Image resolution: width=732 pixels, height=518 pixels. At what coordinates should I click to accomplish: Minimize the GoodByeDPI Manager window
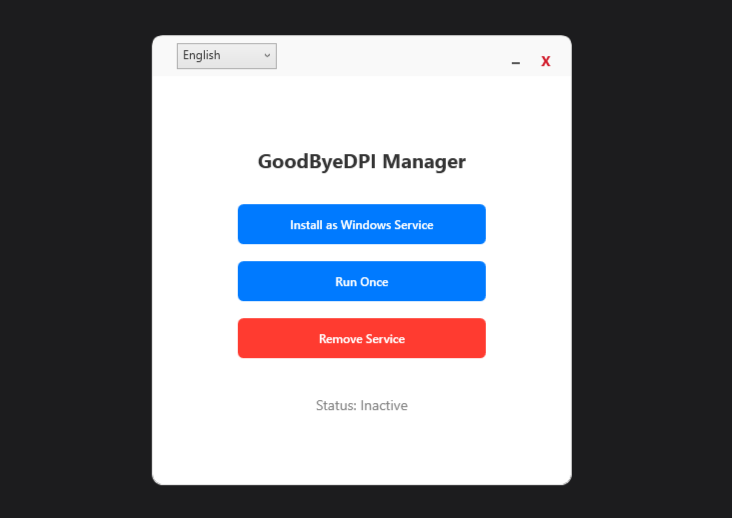click(515, 62)
